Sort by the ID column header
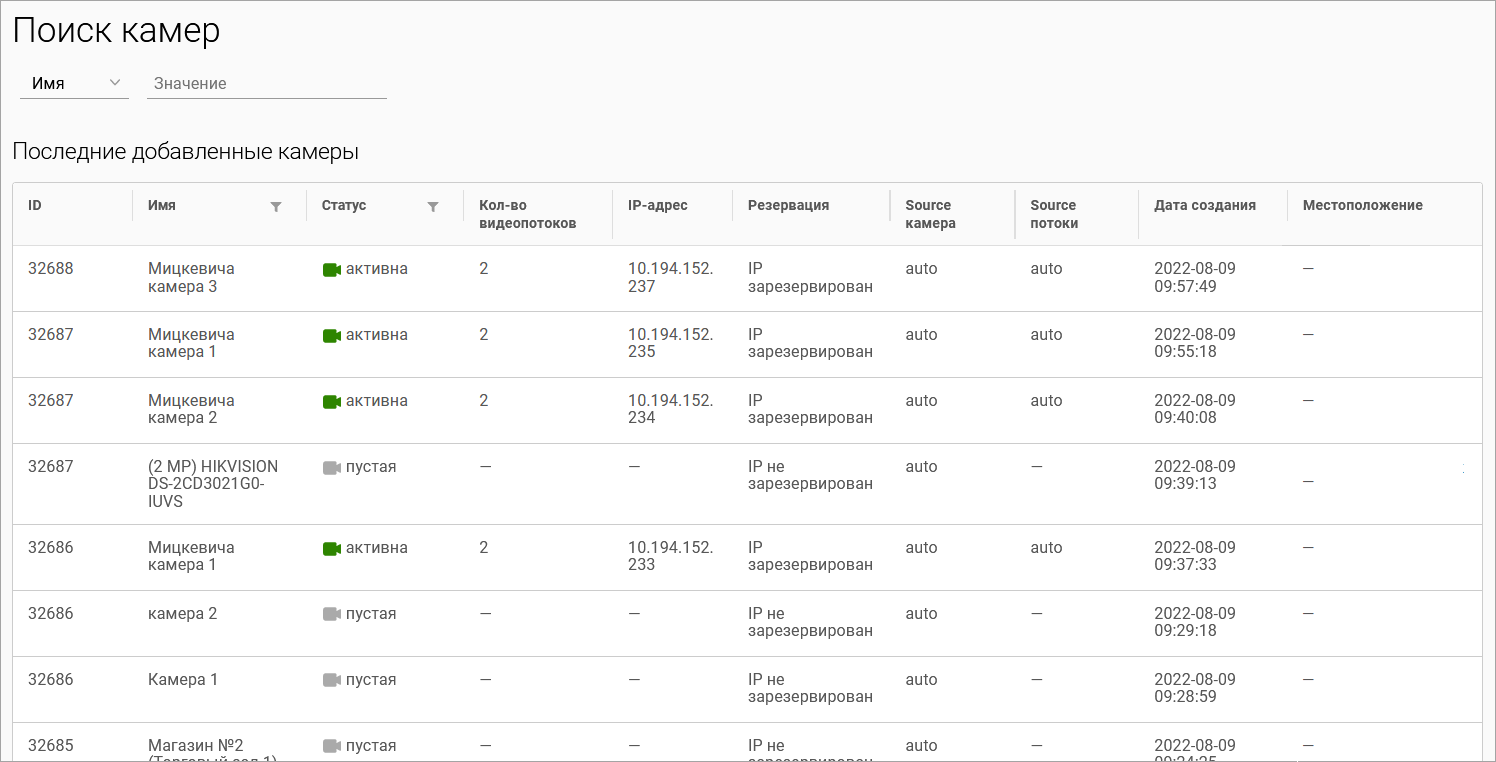Screen dimensions: 1496x762 pyautogui.click(x=35, y=205)
